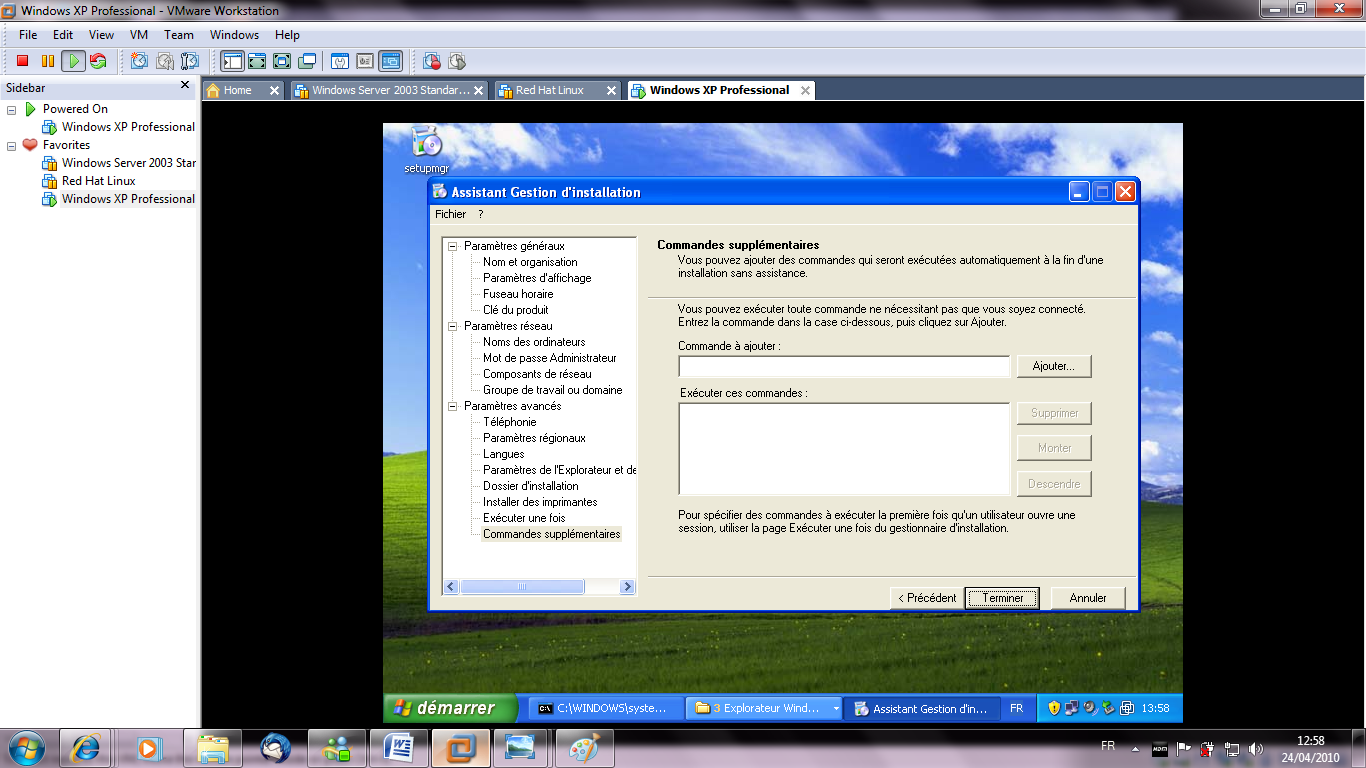Open the Team menu
Screen dimensions: 1366x768
pos(179,35)
